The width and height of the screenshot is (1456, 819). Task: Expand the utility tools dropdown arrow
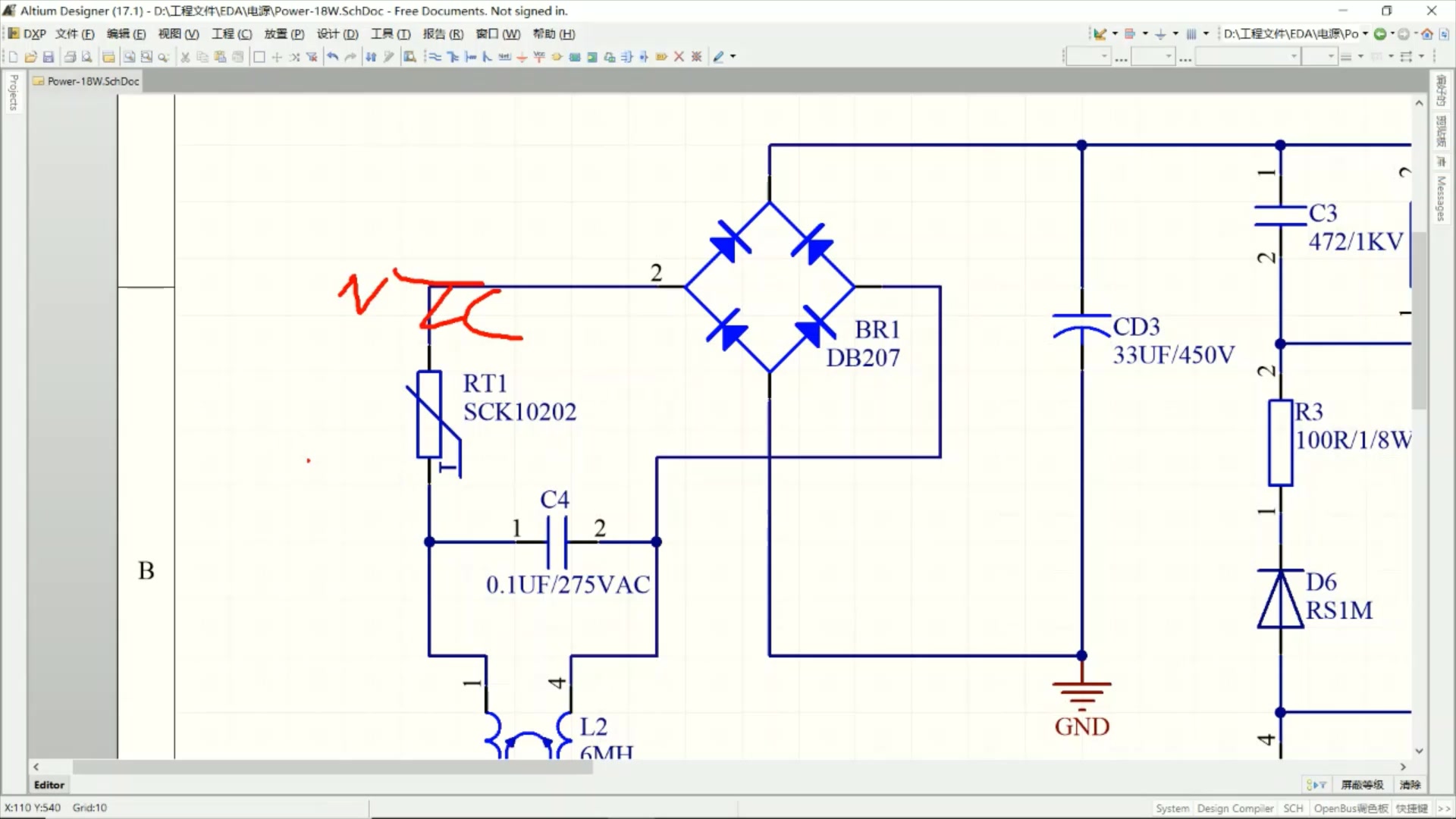pos(1115,34)
